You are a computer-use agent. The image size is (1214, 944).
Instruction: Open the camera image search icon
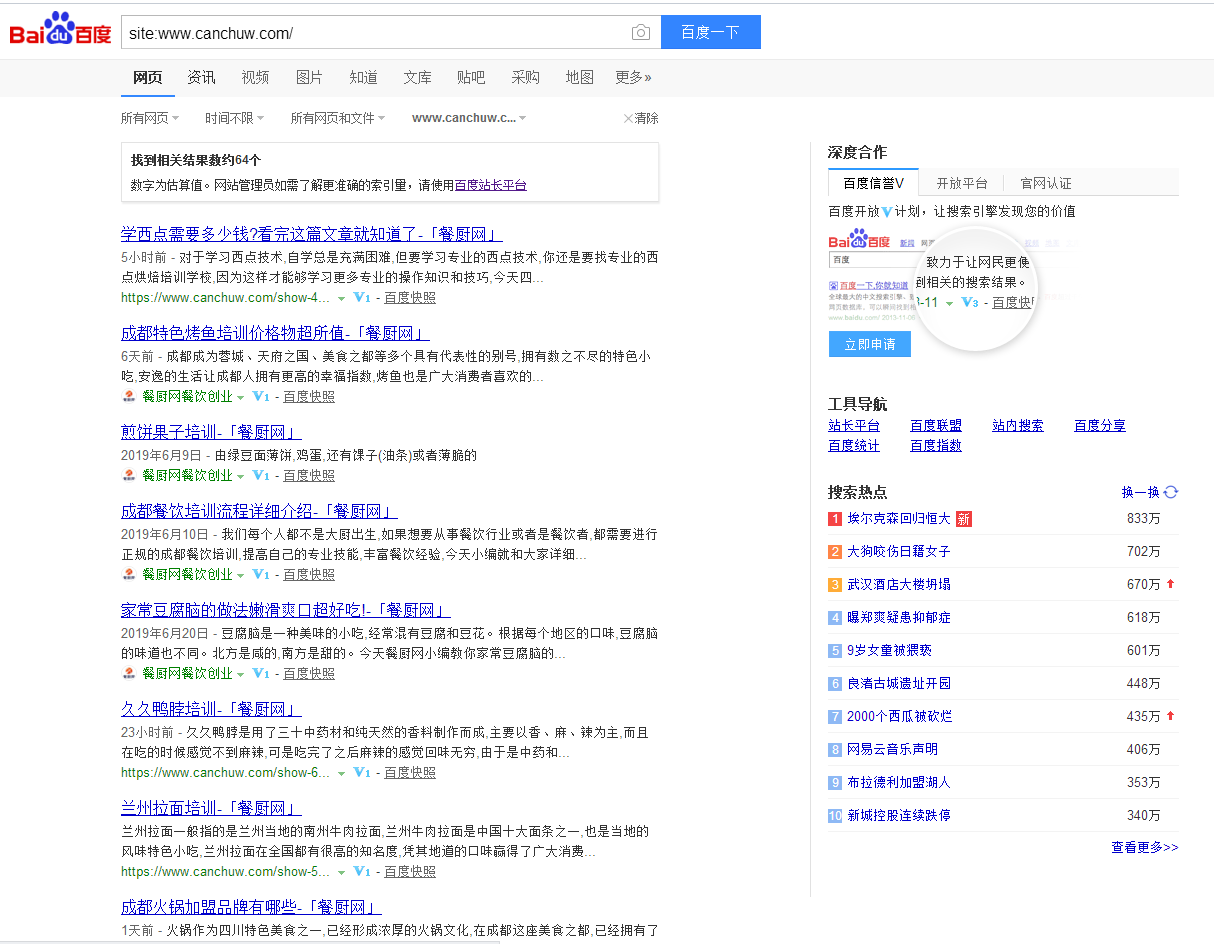point(641,32)
